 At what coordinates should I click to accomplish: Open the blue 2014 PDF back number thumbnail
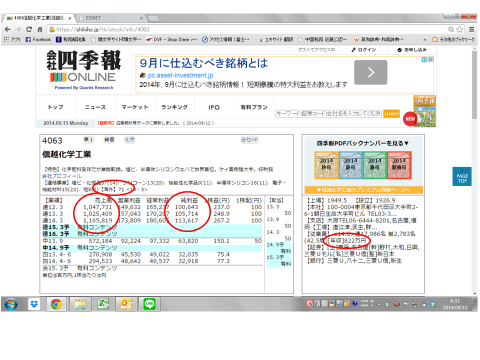(351, 165)
